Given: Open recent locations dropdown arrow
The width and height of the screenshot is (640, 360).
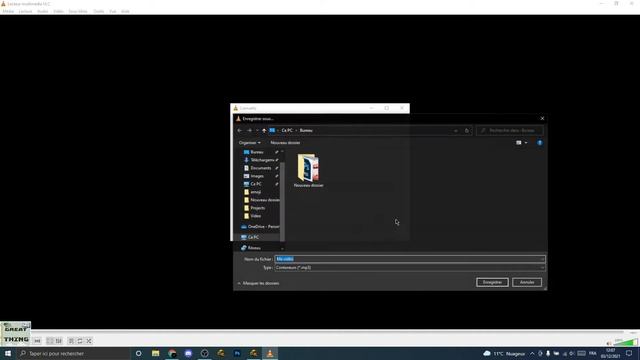Looking at the screenshot, I should point(257,131).
